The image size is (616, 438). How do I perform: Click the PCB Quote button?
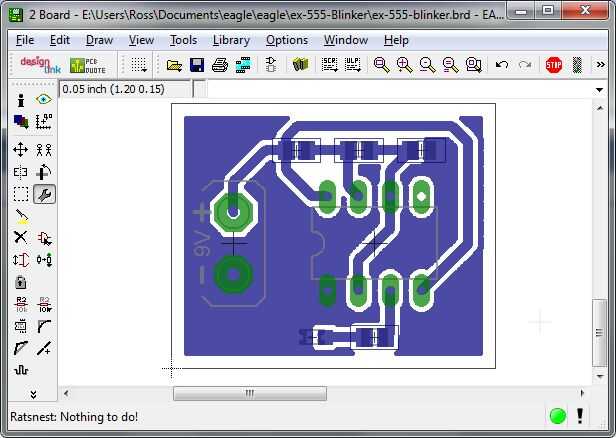(88, 66)
